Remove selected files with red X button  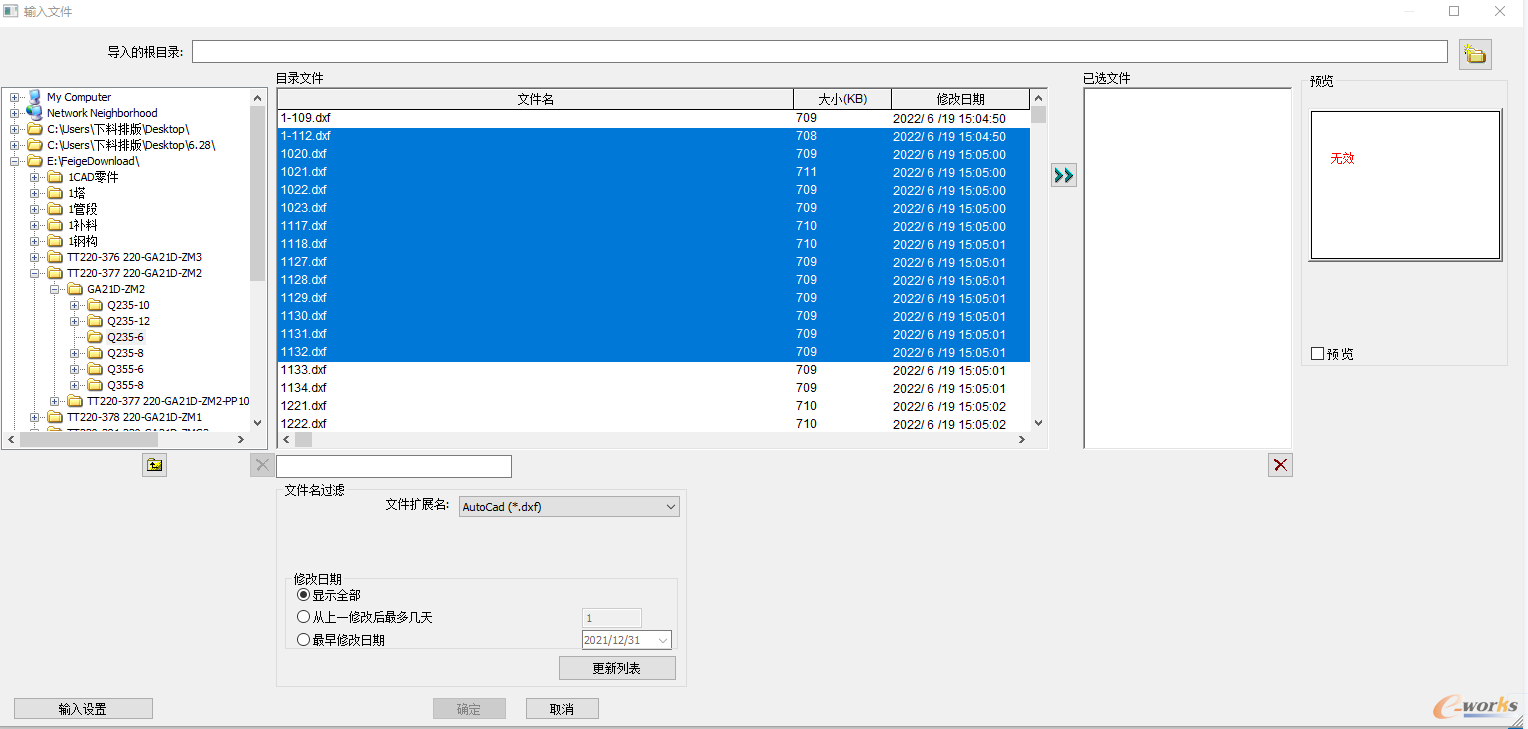tap(1280, 465)
